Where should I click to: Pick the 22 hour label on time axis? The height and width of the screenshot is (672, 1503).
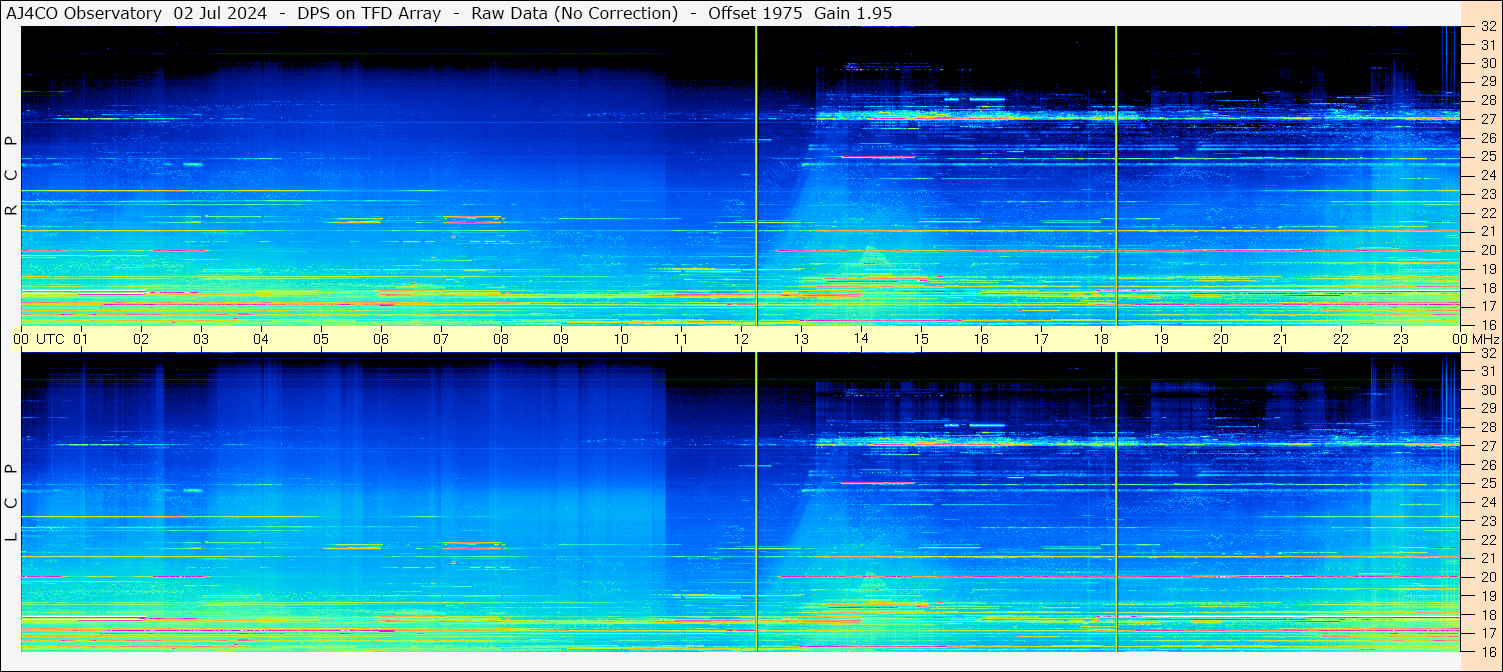pos(1341,340)
